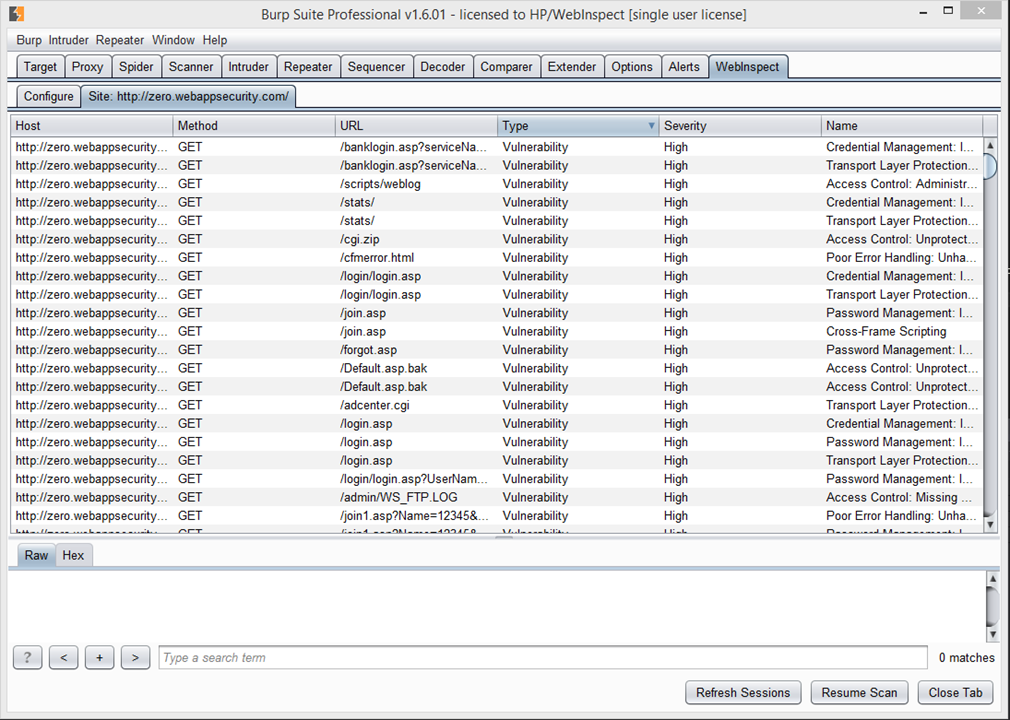Click the search help question mark button
Screen dimensions: 1010x720
coord(27,658)
